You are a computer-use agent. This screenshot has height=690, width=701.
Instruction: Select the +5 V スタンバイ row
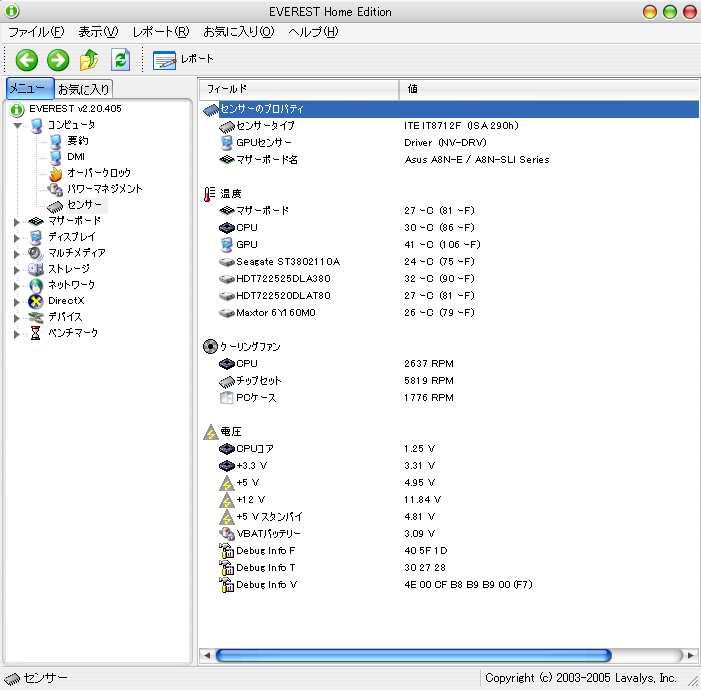[x=450, y=517]
